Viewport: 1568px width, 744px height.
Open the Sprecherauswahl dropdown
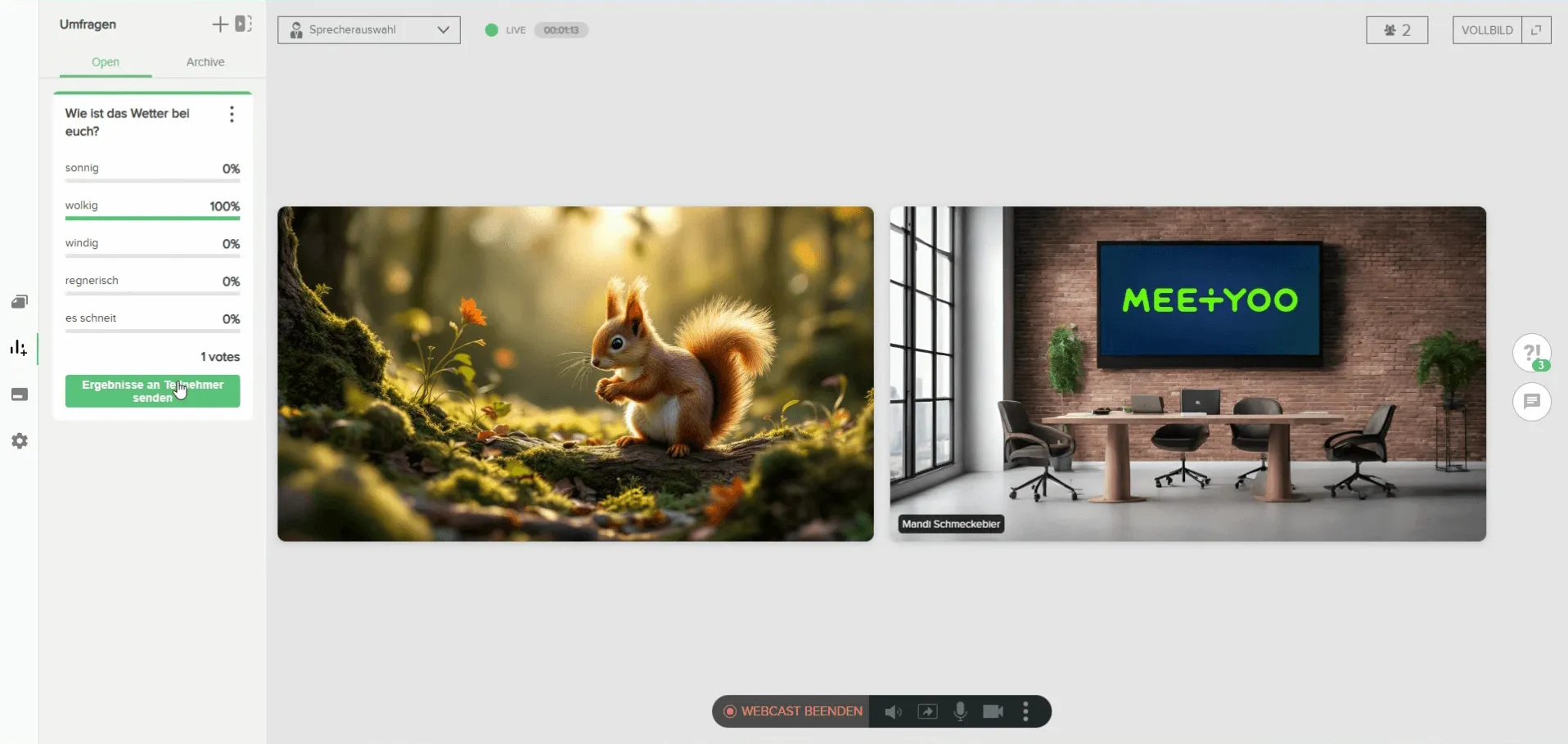point(368,30)
